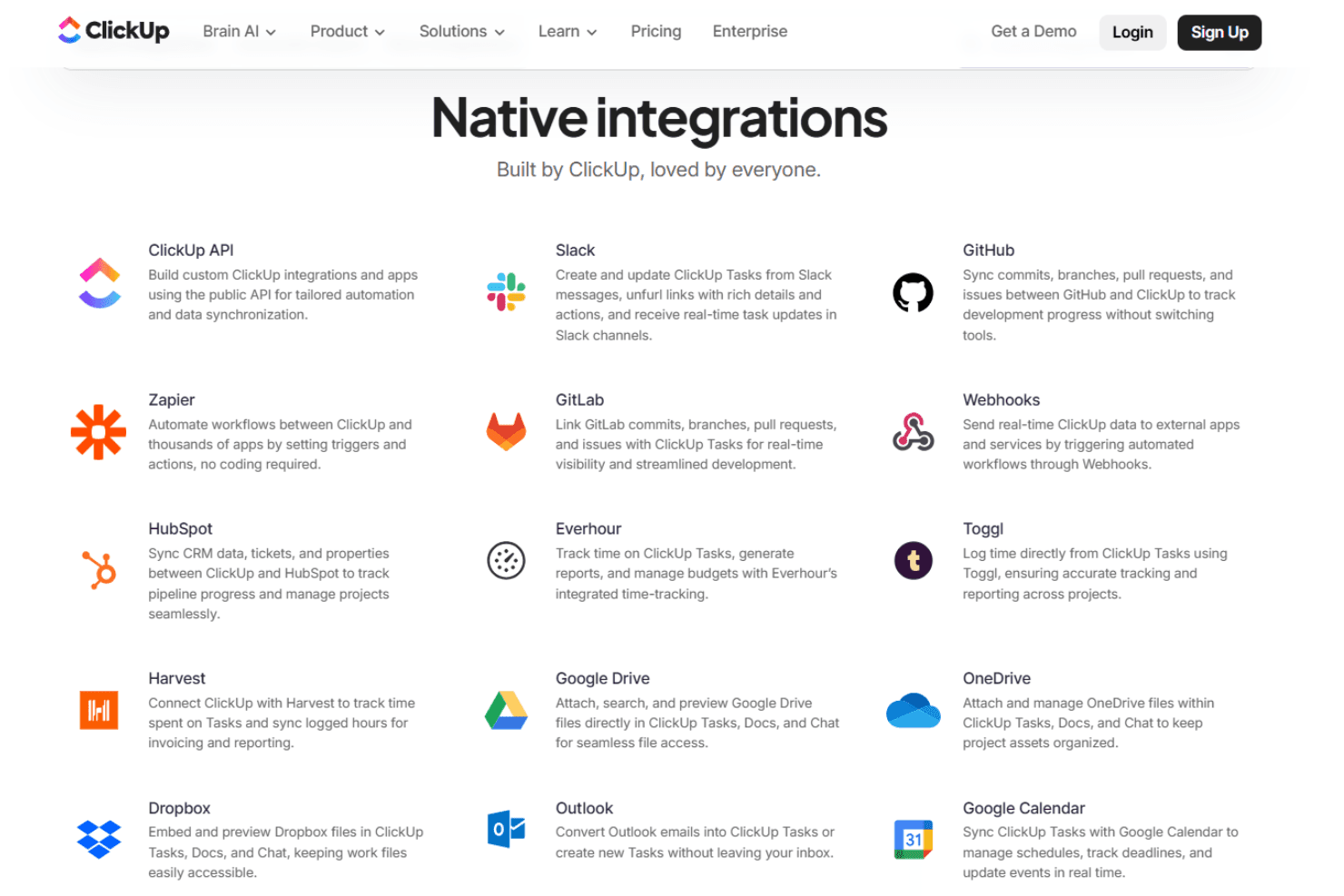Click the Login button
The height and width of the screenshot is (896, 1344).
[1132, 32]
